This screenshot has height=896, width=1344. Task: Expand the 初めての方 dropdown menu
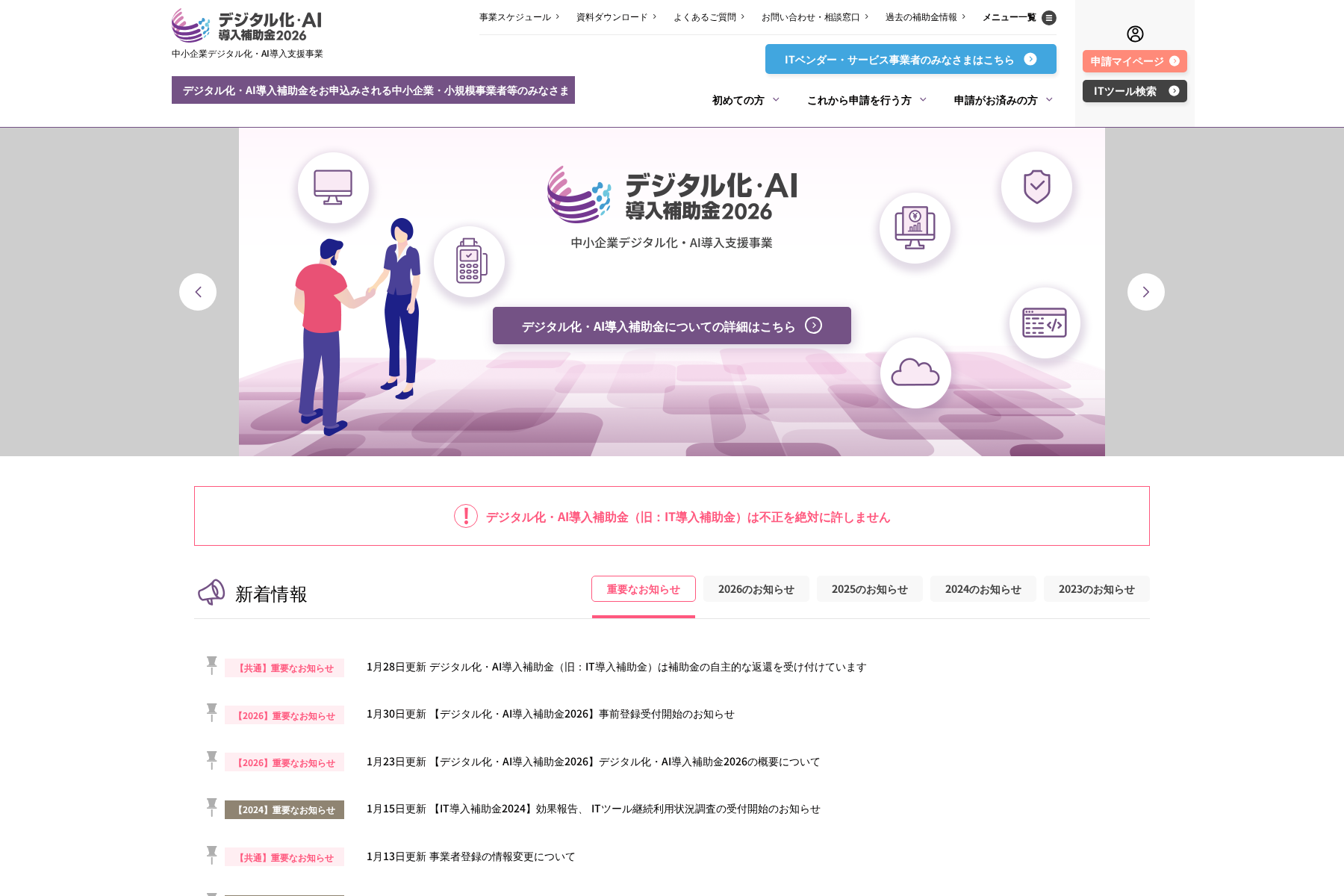click(745, 100)
